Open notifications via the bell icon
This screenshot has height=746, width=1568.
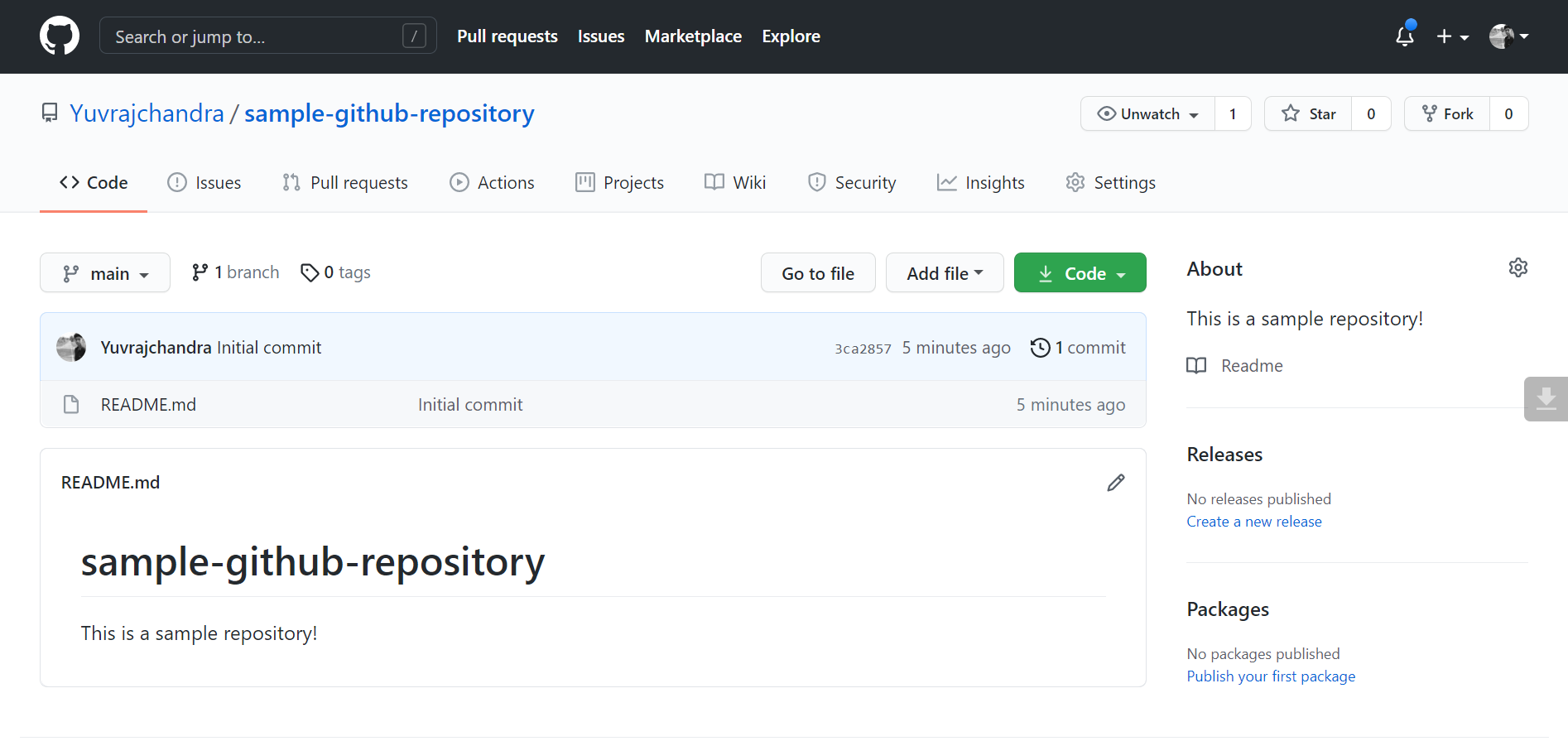click(x=1404, y=36)
